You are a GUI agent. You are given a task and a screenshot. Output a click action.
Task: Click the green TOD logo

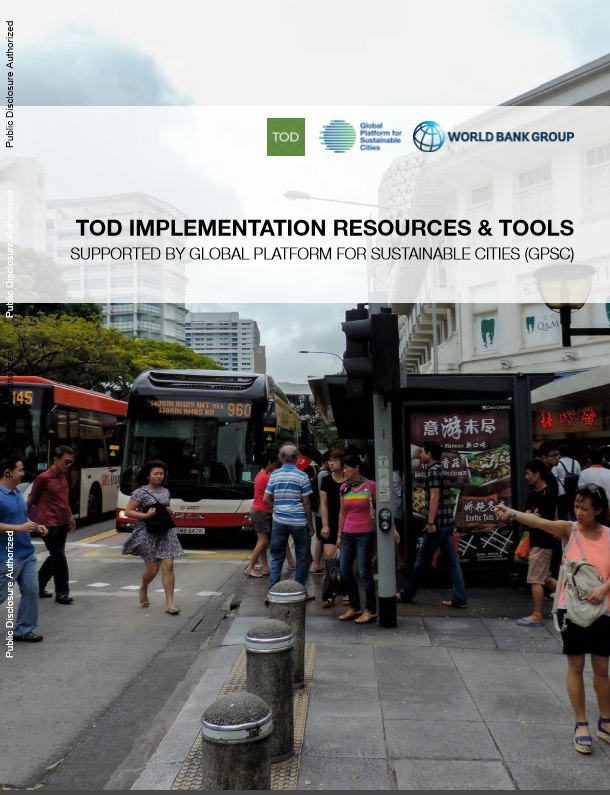coord(286,137)
